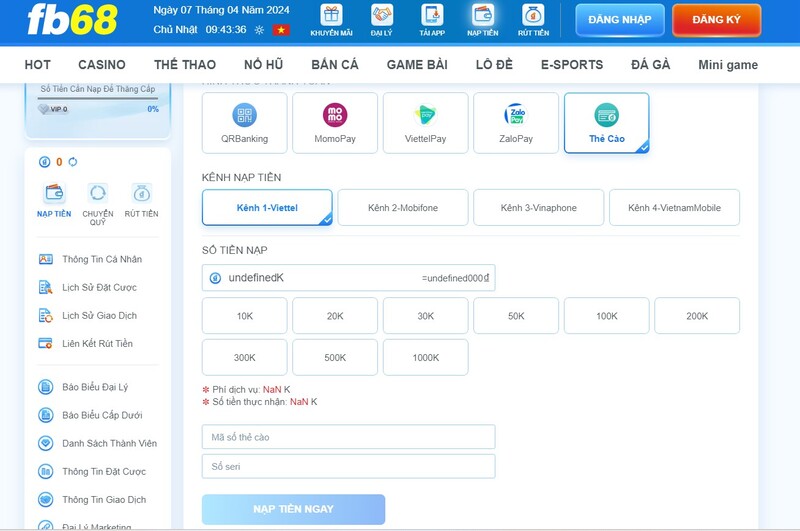Image resolution: width=800 pixels, height=531 pixels.
Task: Click the Vietnam flag language icon
Action: pyautogui.click(x=281, y=30)
